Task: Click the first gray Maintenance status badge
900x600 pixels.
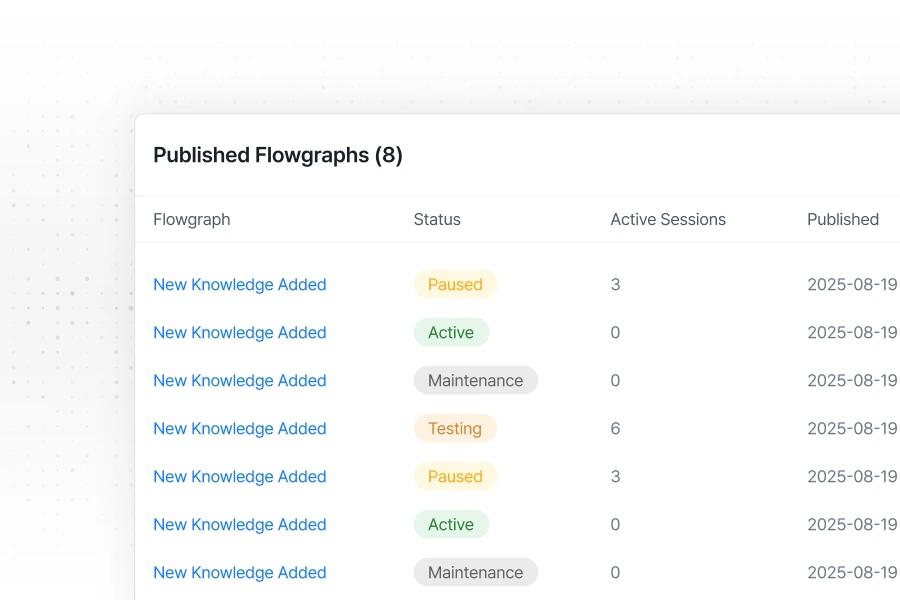Action: [x=475, y=380]
